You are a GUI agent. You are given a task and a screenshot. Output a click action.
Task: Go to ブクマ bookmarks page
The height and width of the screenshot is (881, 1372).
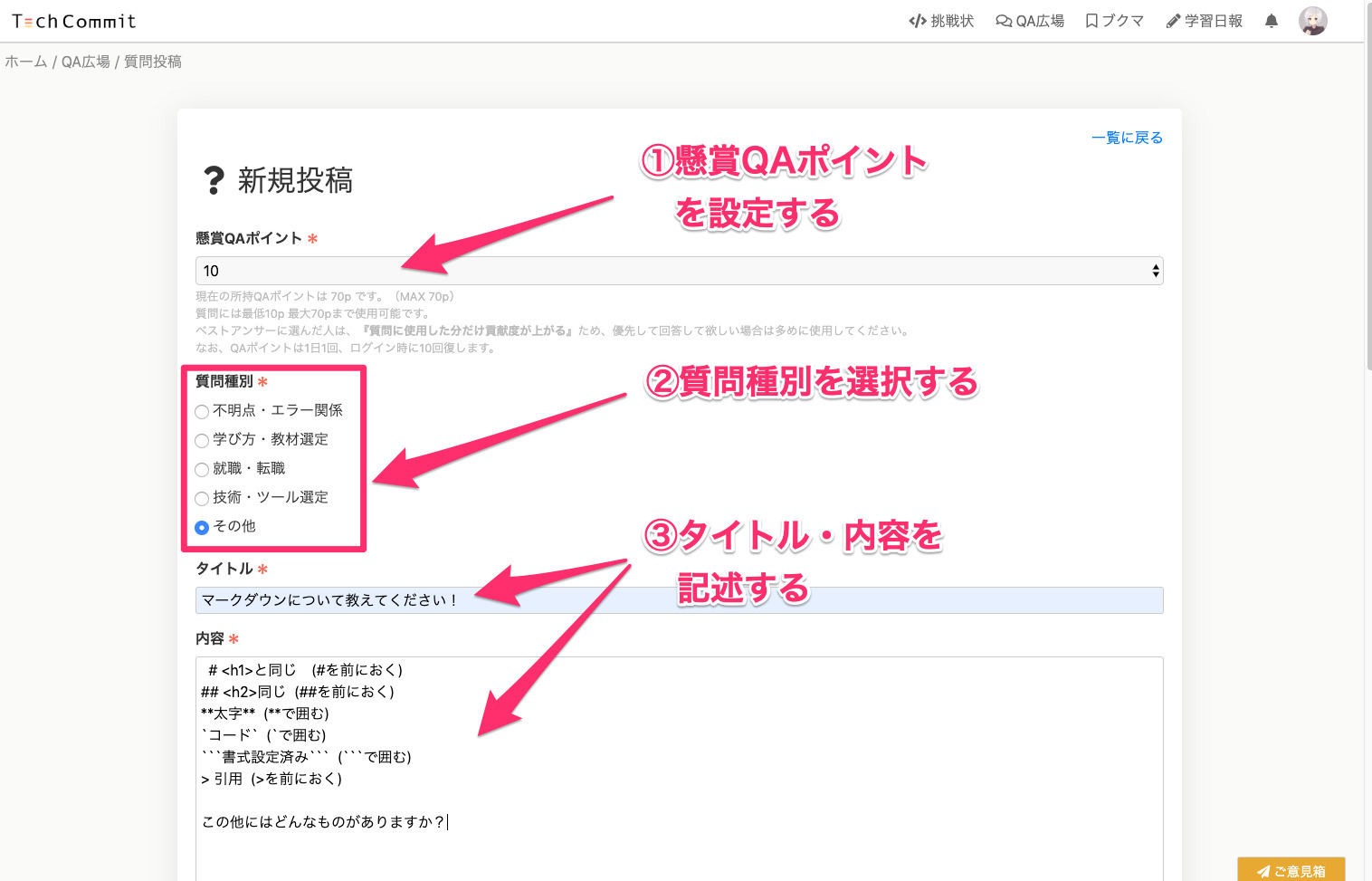click(x=1114, y=21)
